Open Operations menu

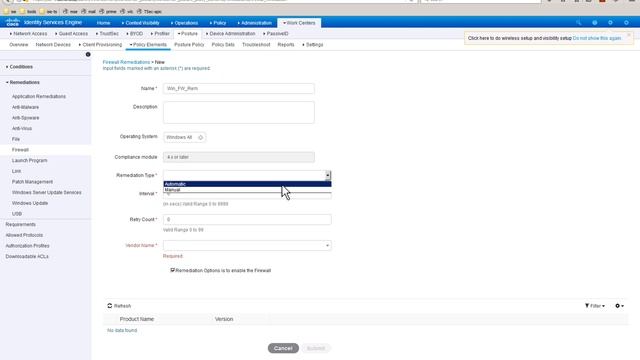coord(184,23)
